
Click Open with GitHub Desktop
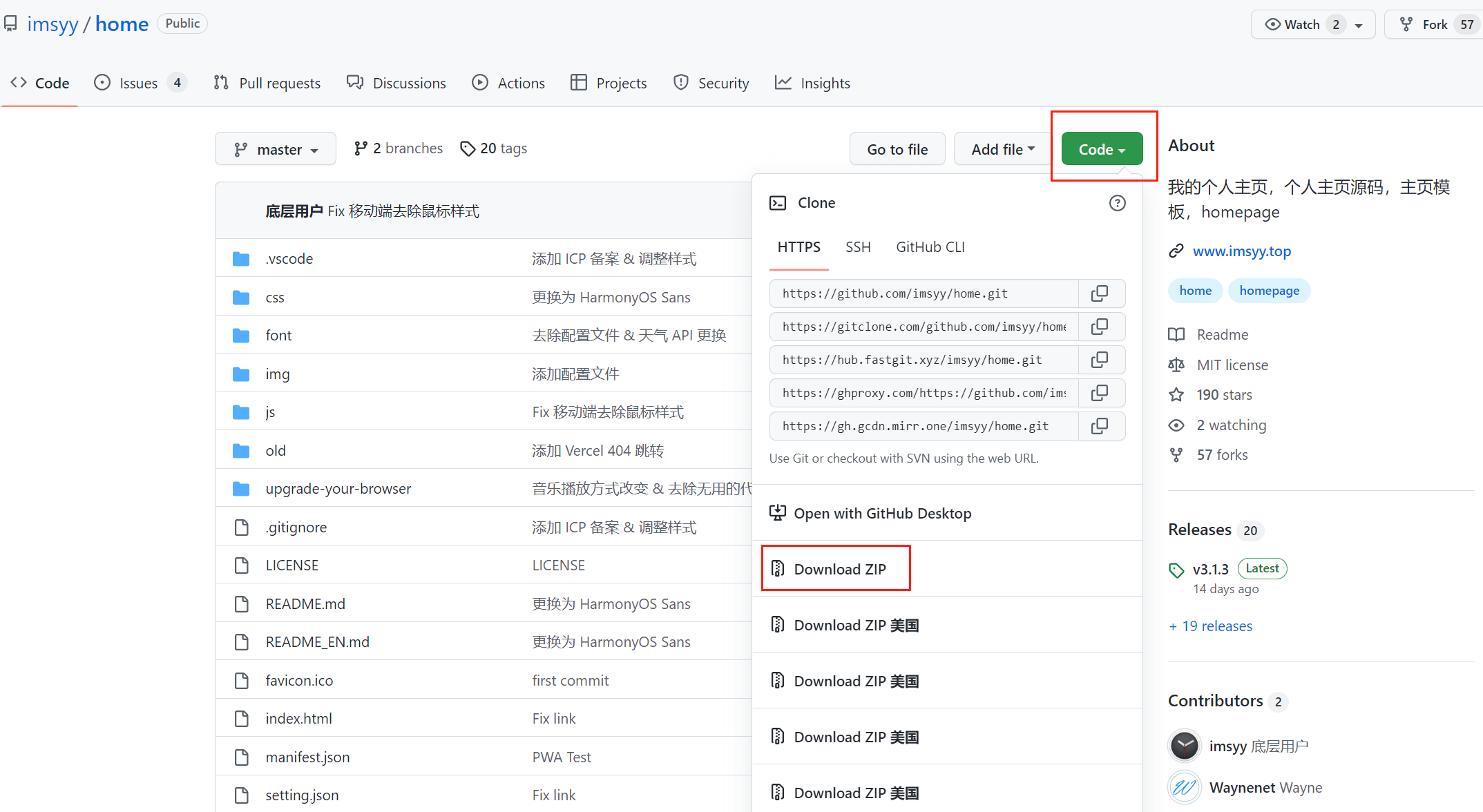tap(882, 513)
